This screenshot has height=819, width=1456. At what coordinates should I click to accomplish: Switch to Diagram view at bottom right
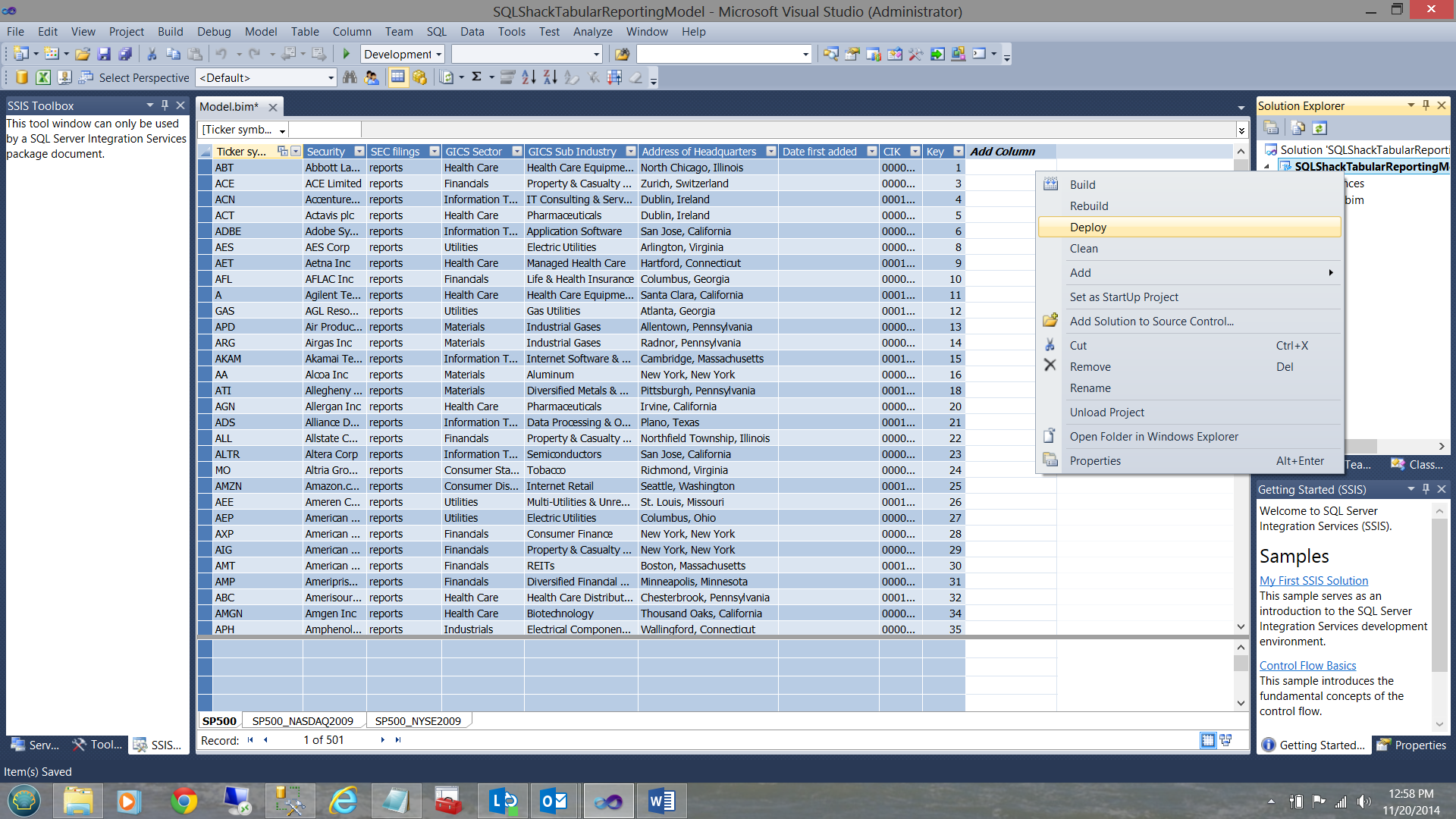click(x=1226, y=740)
